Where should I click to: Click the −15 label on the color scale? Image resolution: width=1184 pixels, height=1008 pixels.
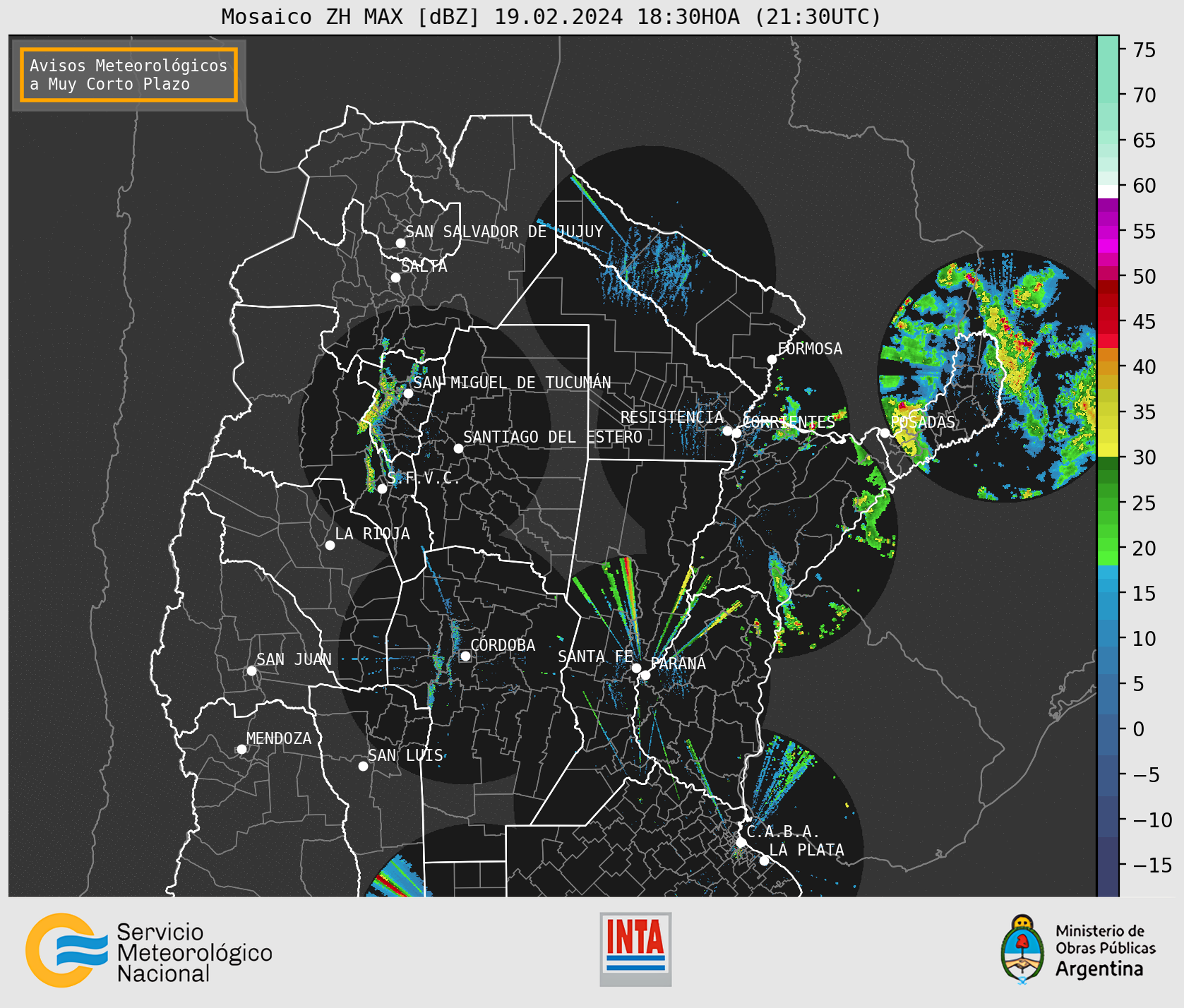point(1152,865)
